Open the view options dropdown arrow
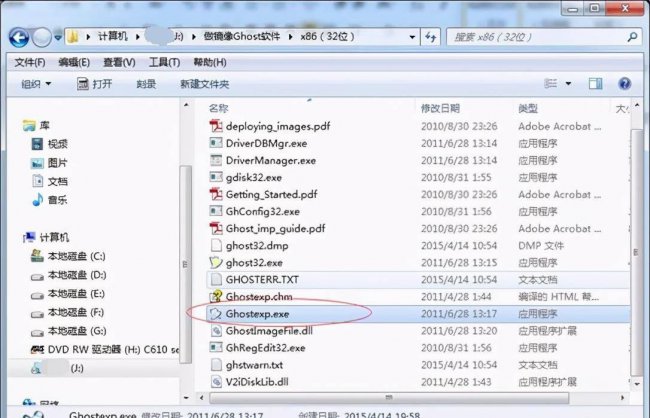Screen dimensions: 650x418 (568, 84)
